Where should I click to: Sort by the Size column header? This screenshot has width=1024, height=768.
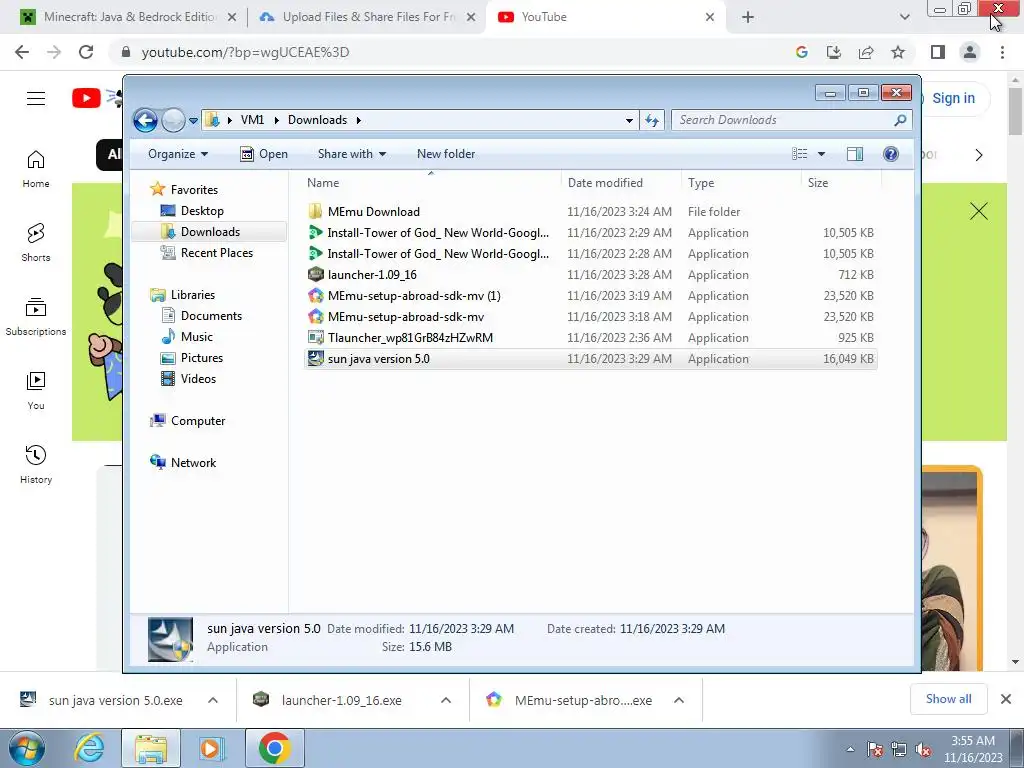pyautogui.click(x=841, y=183)
